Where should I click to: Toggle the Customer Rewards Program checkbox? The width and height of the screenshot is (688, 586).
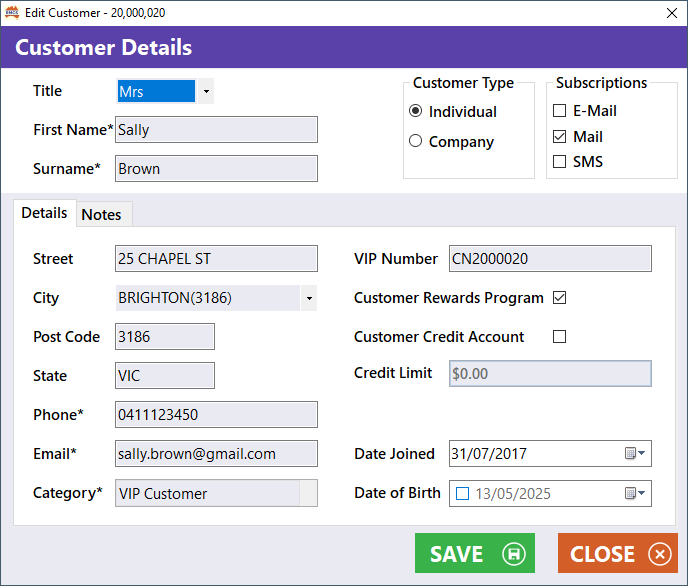click(x=559, y=297)
